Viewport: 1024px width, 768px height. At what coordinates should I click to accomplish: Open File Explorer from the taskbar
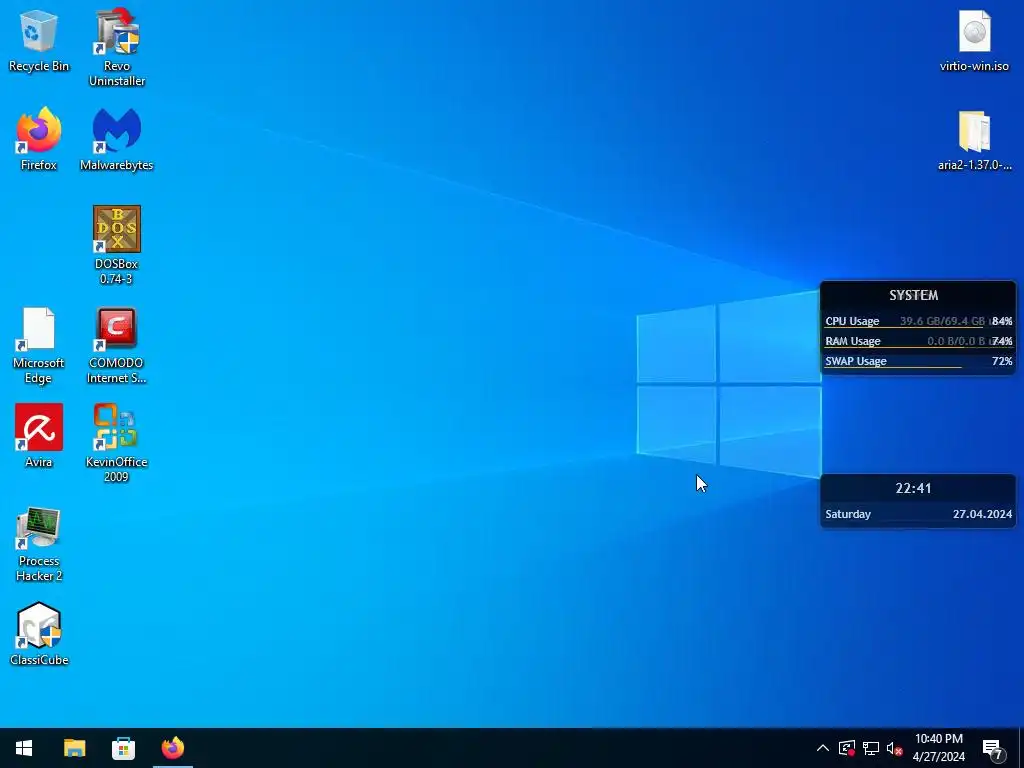point(74,748)
